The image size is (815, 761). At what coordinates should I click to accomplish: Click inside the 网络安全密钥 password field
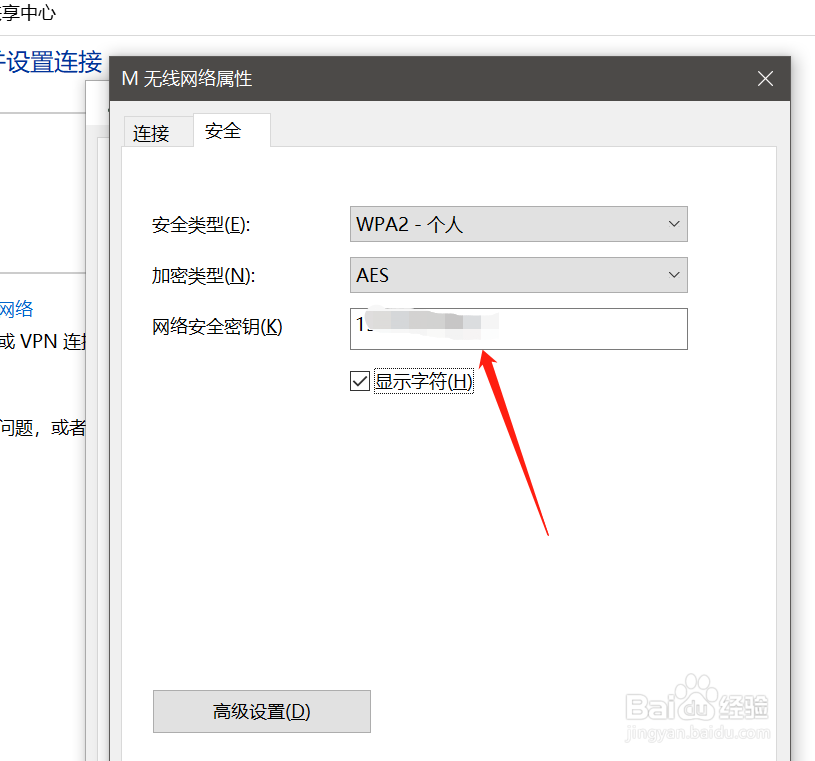(518, 329)
